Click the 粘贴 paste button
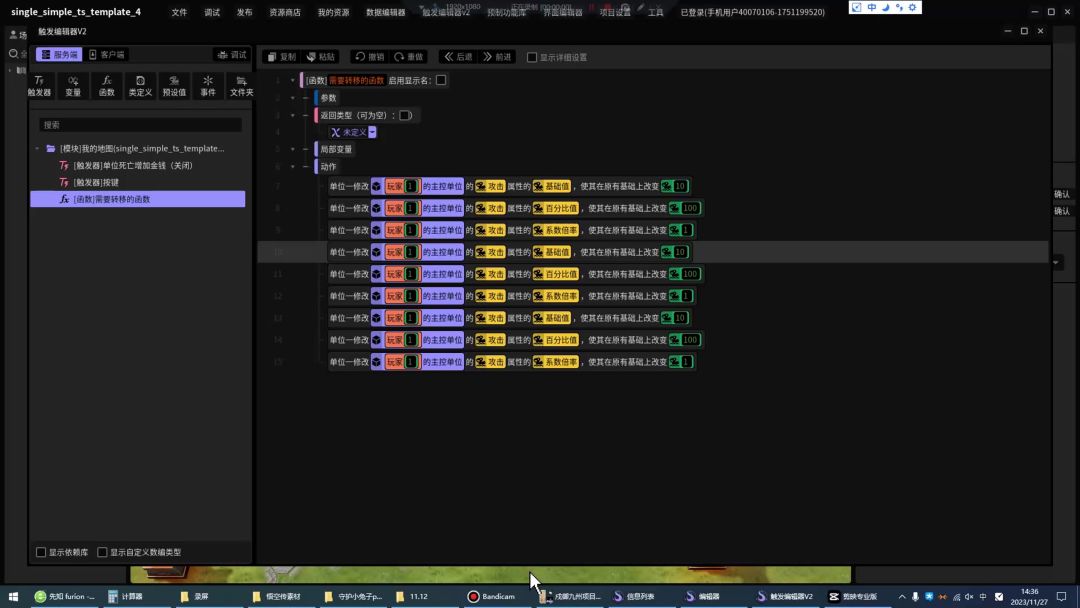Image resolution: width=1080 pixels, height=608 pixels. click(321, 57)
